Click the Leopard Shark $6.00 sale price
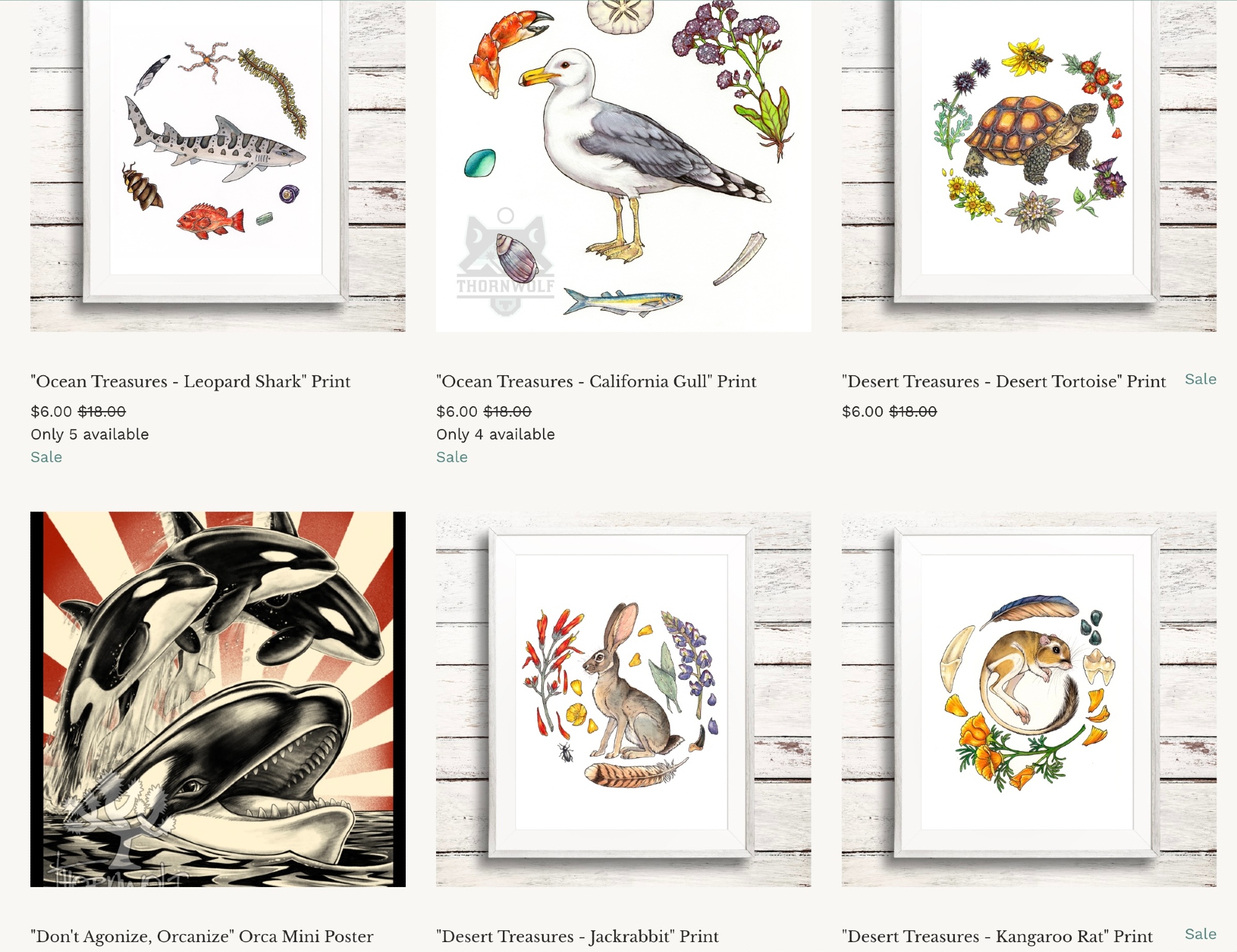 51,412
